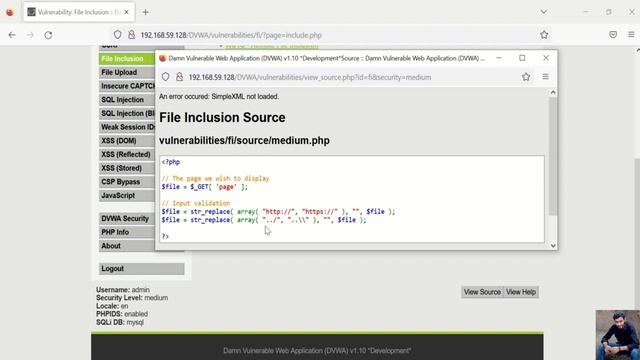
Task: Click the str_replace line containing "../"
Action: click(264, 220)
